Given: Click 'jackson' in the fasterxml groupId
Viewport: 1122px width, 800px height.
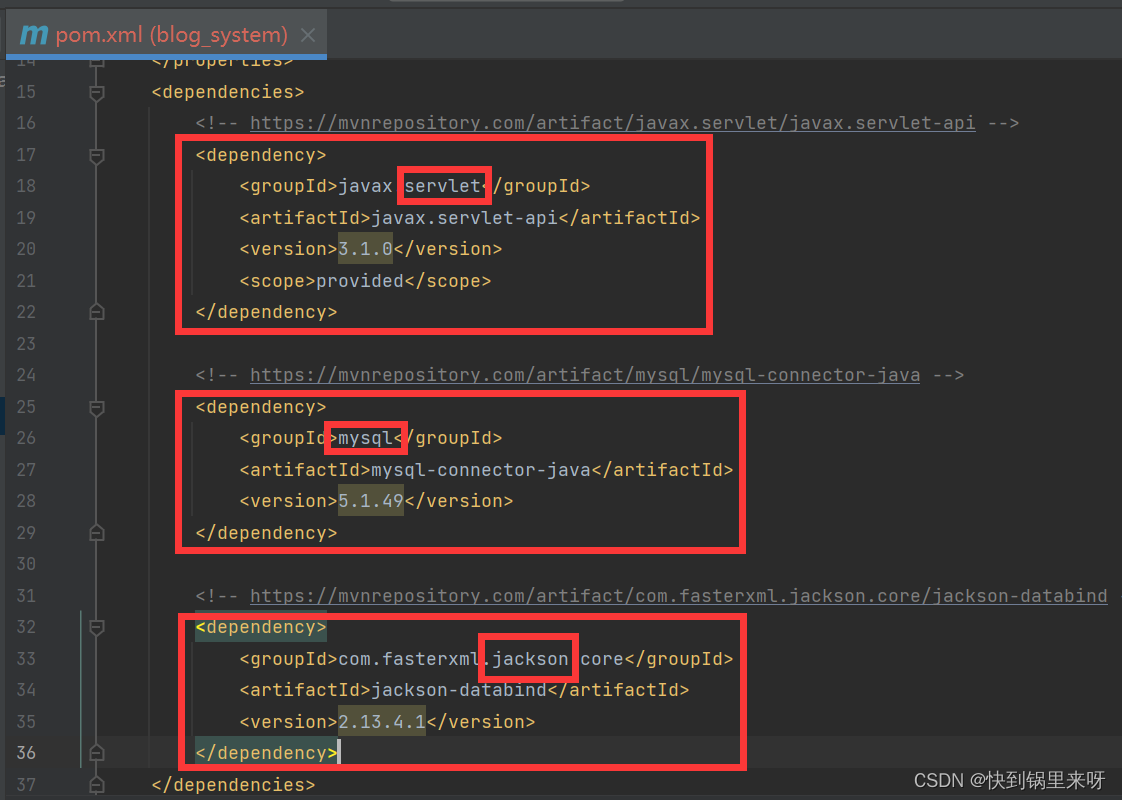Looking at the screenshot, I should click(x=530, y=658).
